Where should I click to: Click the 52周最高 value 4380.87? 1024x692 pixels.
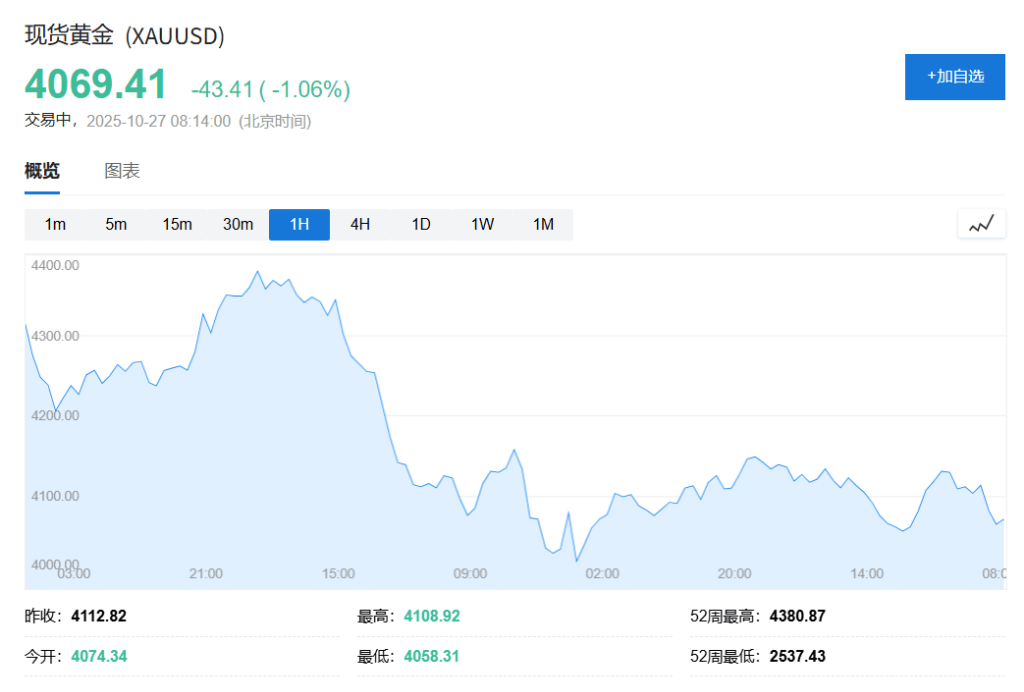[x=797, y=616]
